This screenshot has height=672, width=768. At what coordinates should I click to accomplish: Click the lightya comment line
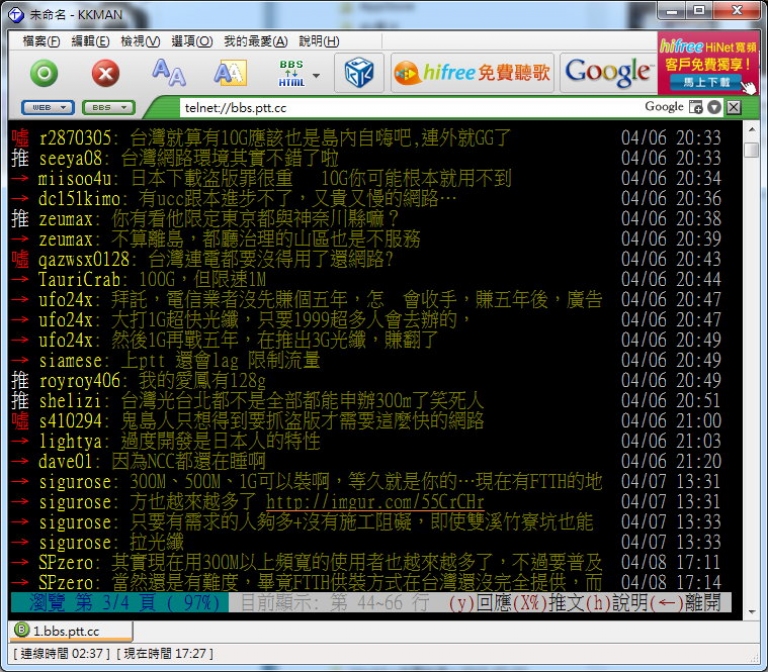[366, 441]
